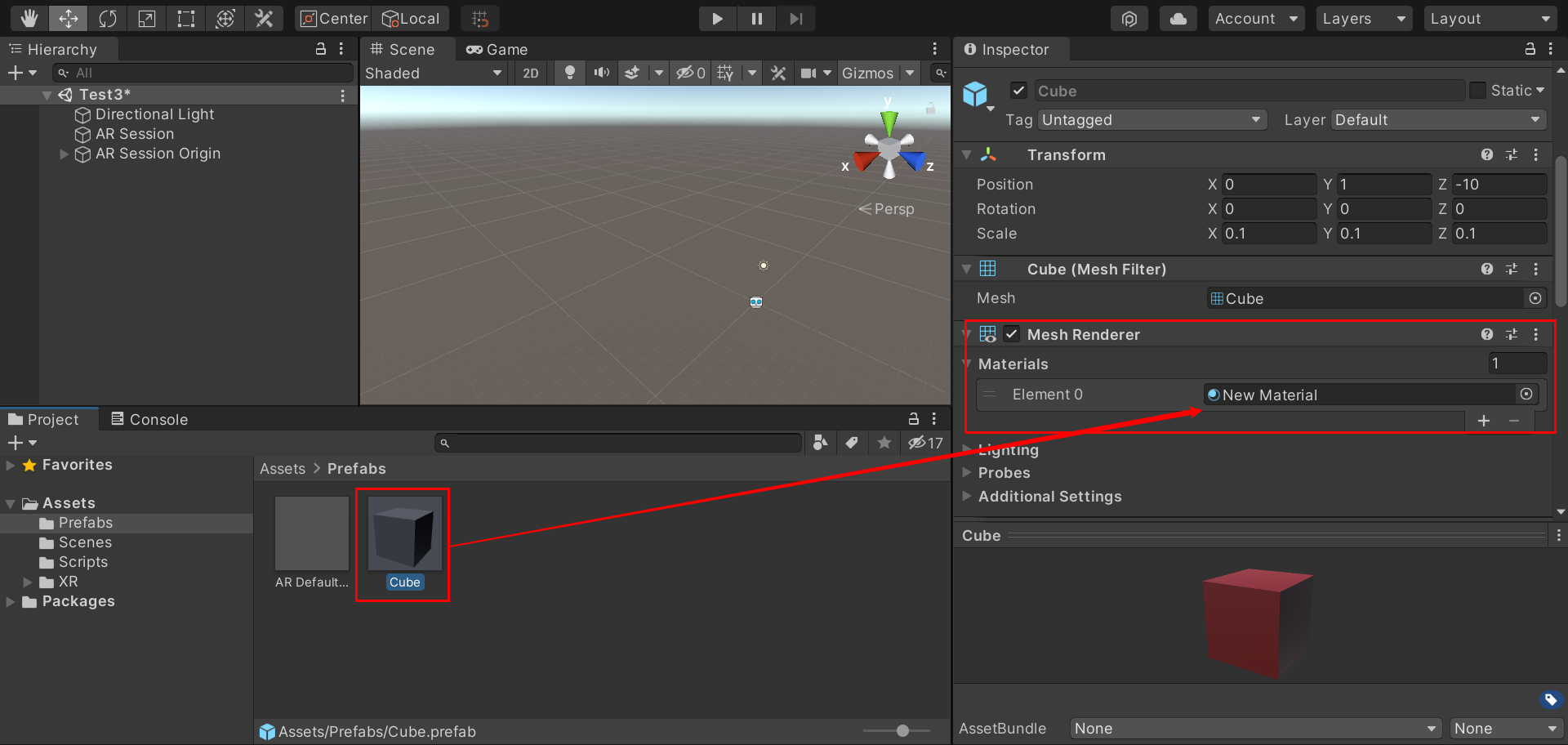This screenshot has height=745, width=1568.
Task: Open the Cloud services icon
Action: pos(1178,18)
